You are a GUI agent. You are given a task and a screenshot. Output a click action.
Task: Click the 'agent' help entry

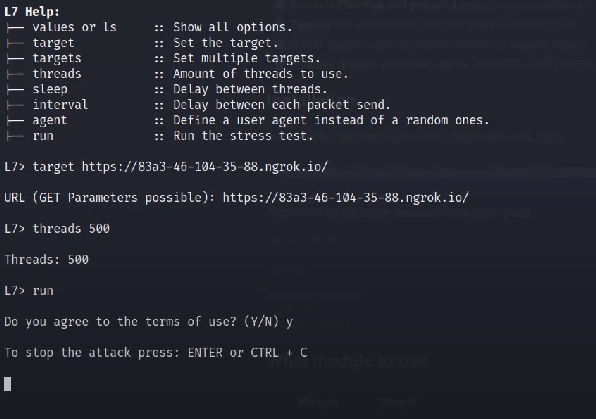[50, 121]
